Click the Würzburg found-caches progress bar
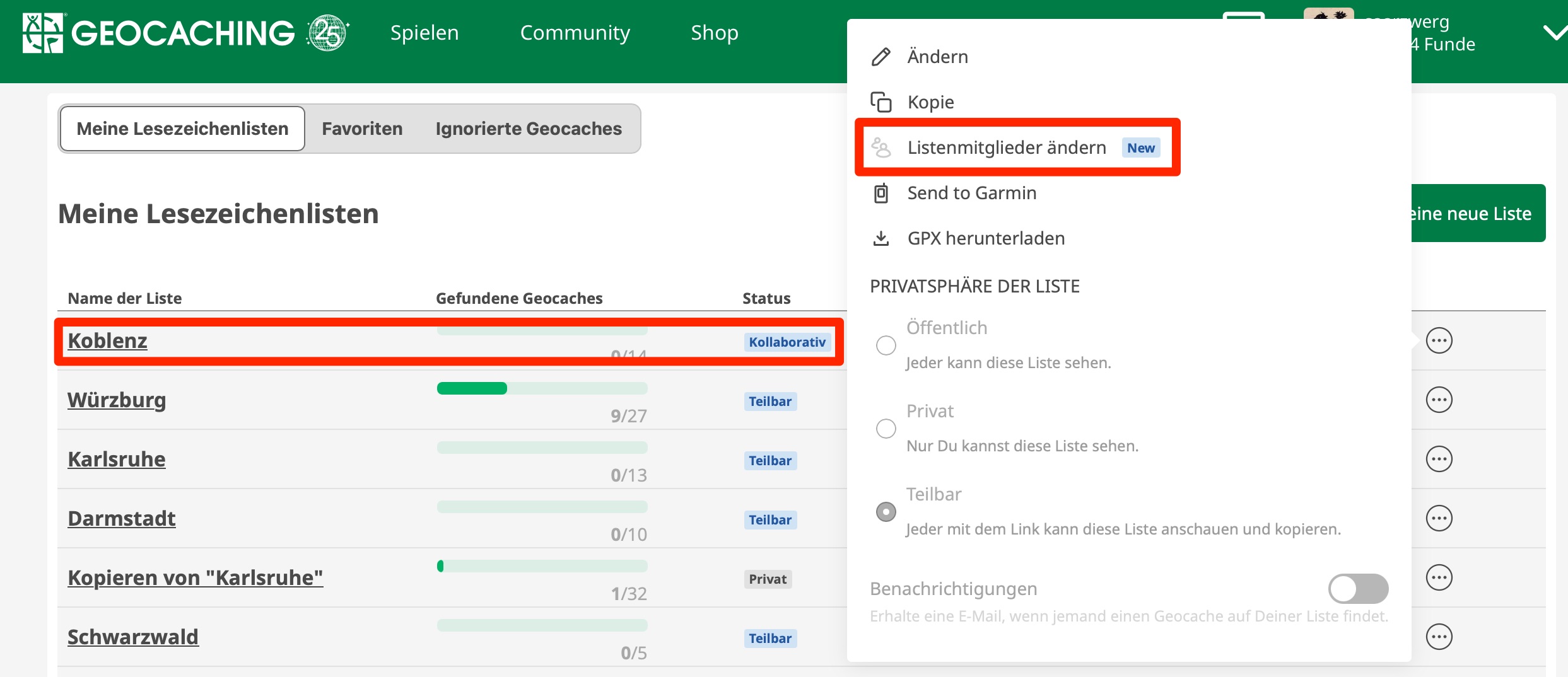The width and height of the screenshot is (1568, 677). [542, 388]
